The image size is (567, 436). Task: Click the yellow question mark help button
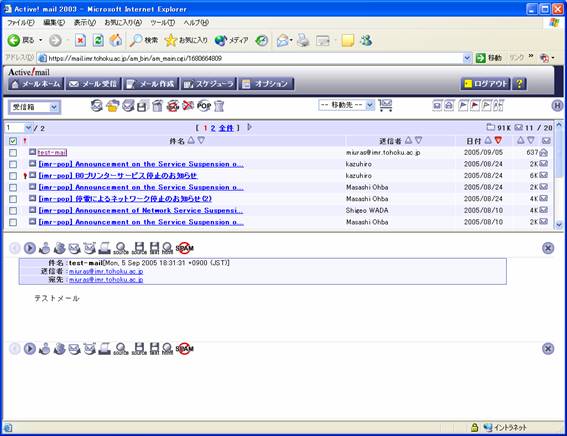tap(519, 84)
